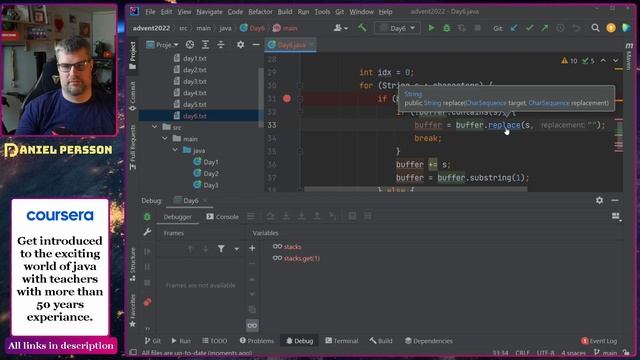Click the frames filter funnel icon
The image size is (640, 360).
point(221,249)
